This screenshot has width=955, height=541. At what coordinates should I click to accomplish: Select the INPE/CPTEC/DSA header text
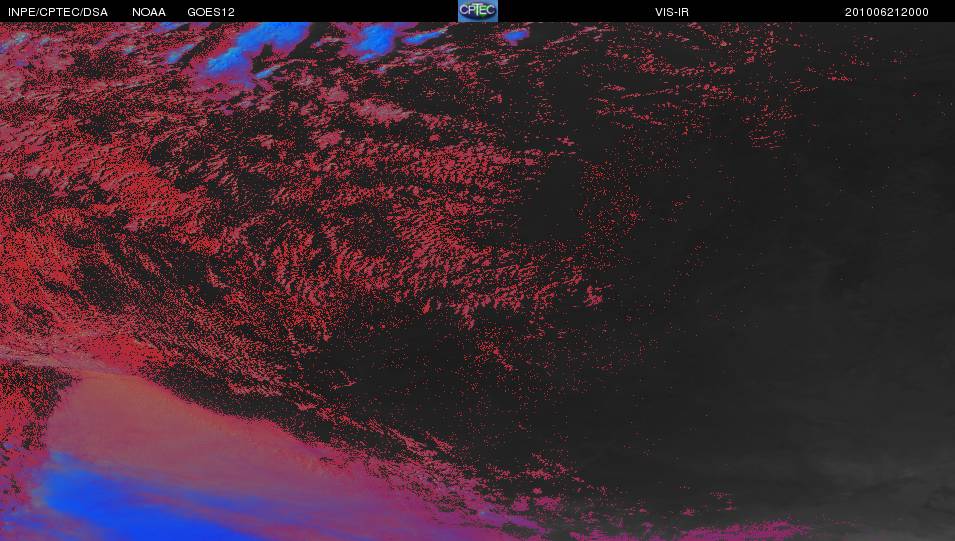[x=58, y=12]
